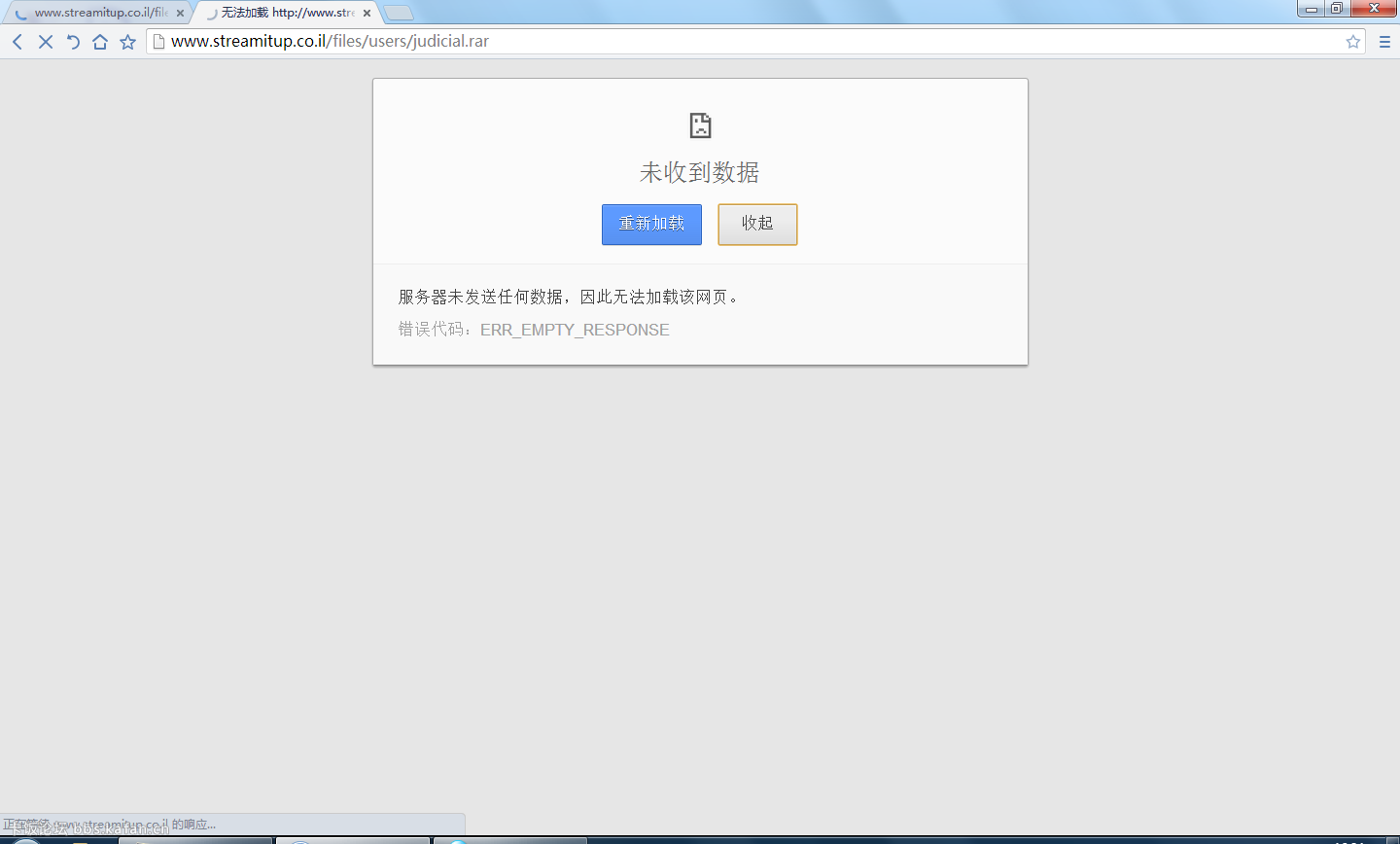Close the browser window
Screen dimensions: 1400x844
coord(1375,9)
